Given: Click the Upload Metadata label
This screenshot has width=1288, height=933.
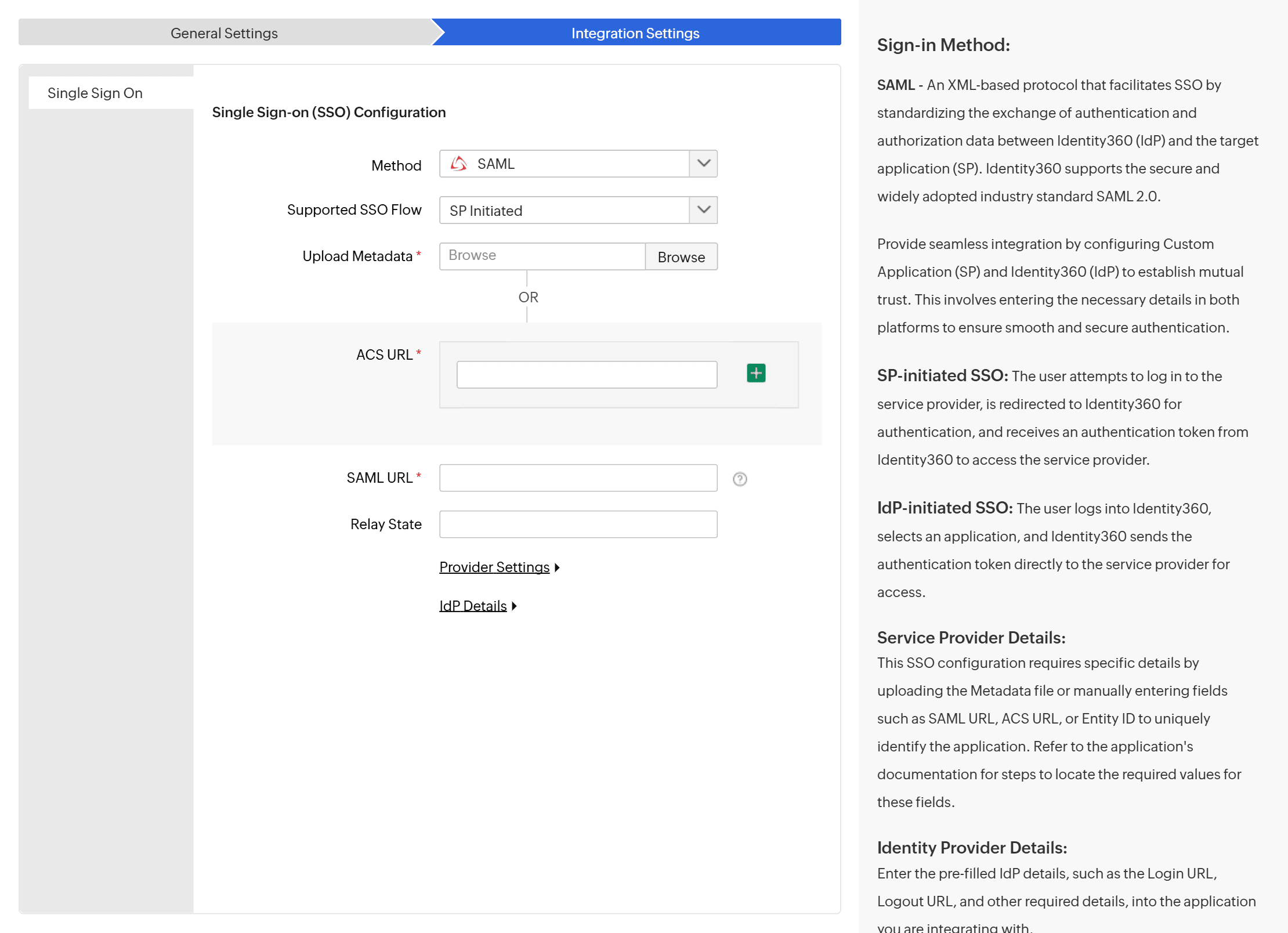Looking at the screenshot, I should (x=357, y=256).
